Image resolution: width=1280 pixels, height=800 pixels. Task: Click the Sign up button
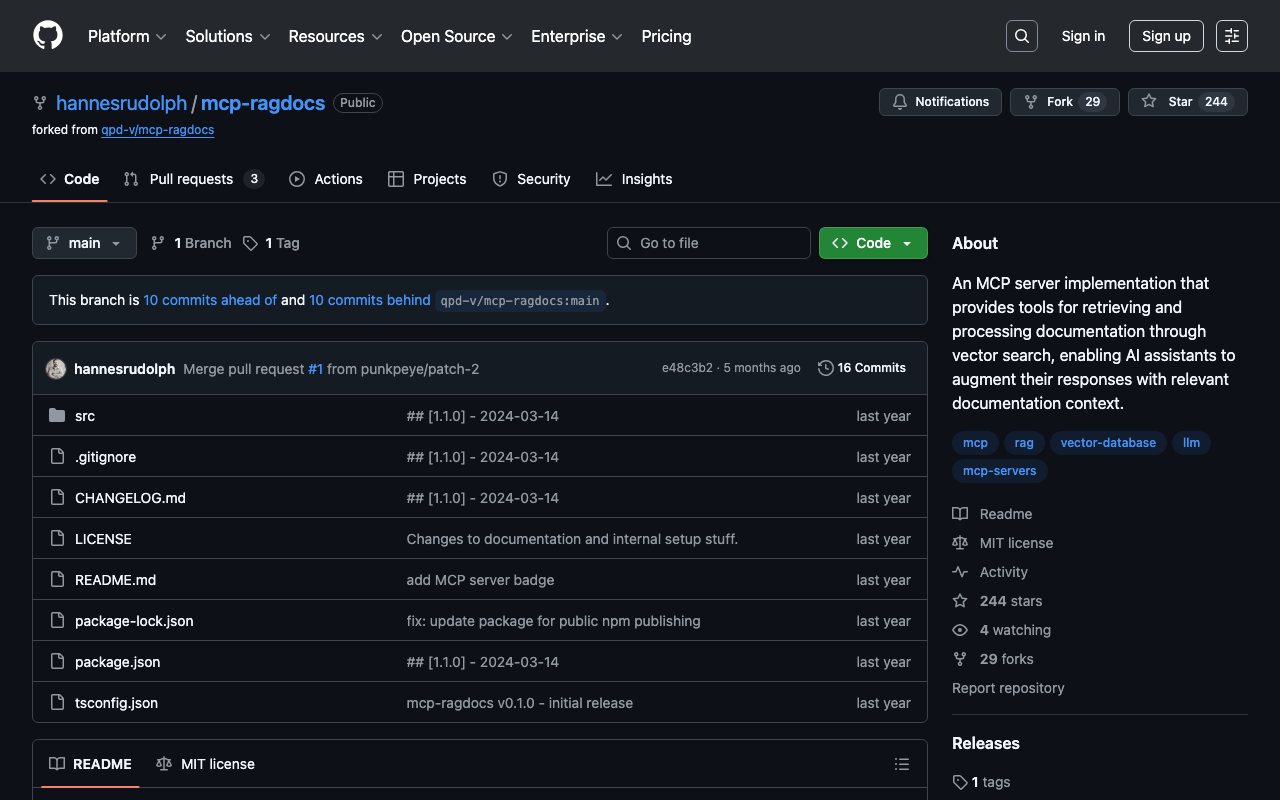(x=1166, y=36)
